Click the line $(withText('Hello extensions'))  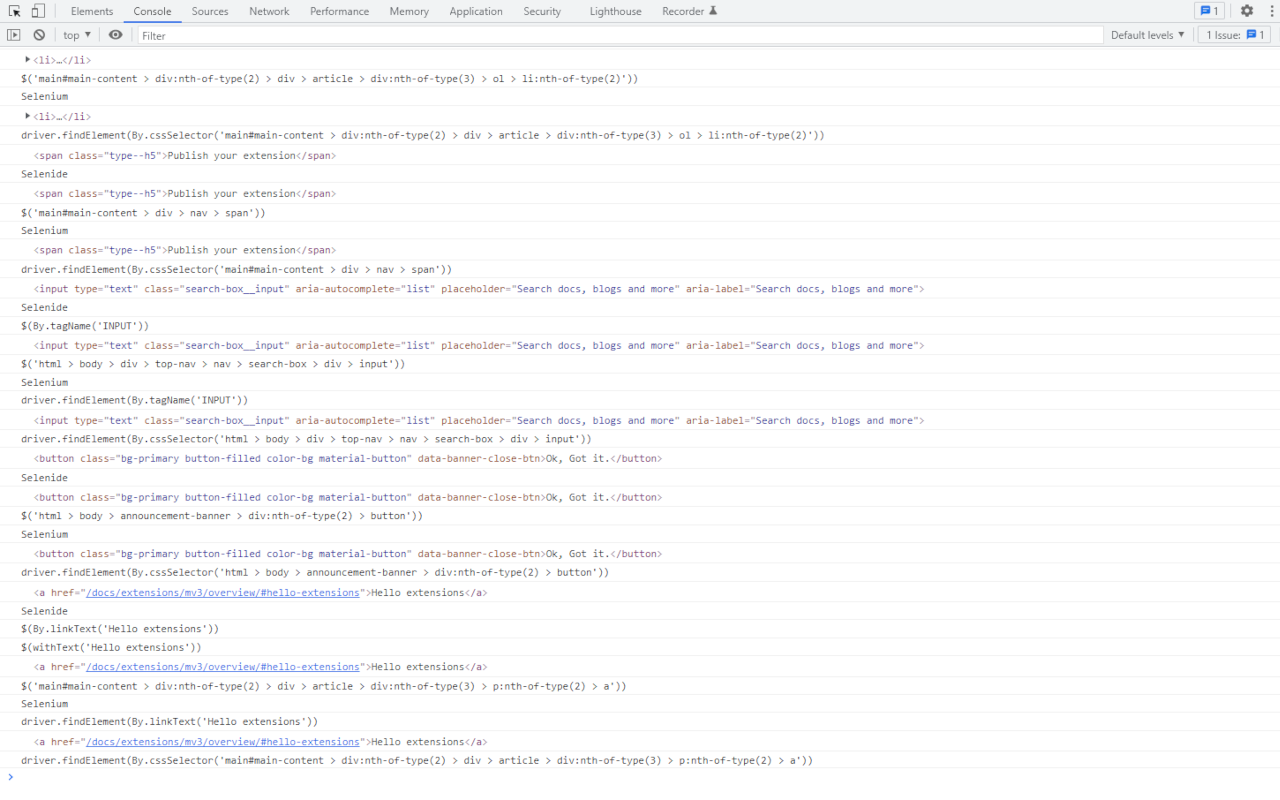point(111,647)
